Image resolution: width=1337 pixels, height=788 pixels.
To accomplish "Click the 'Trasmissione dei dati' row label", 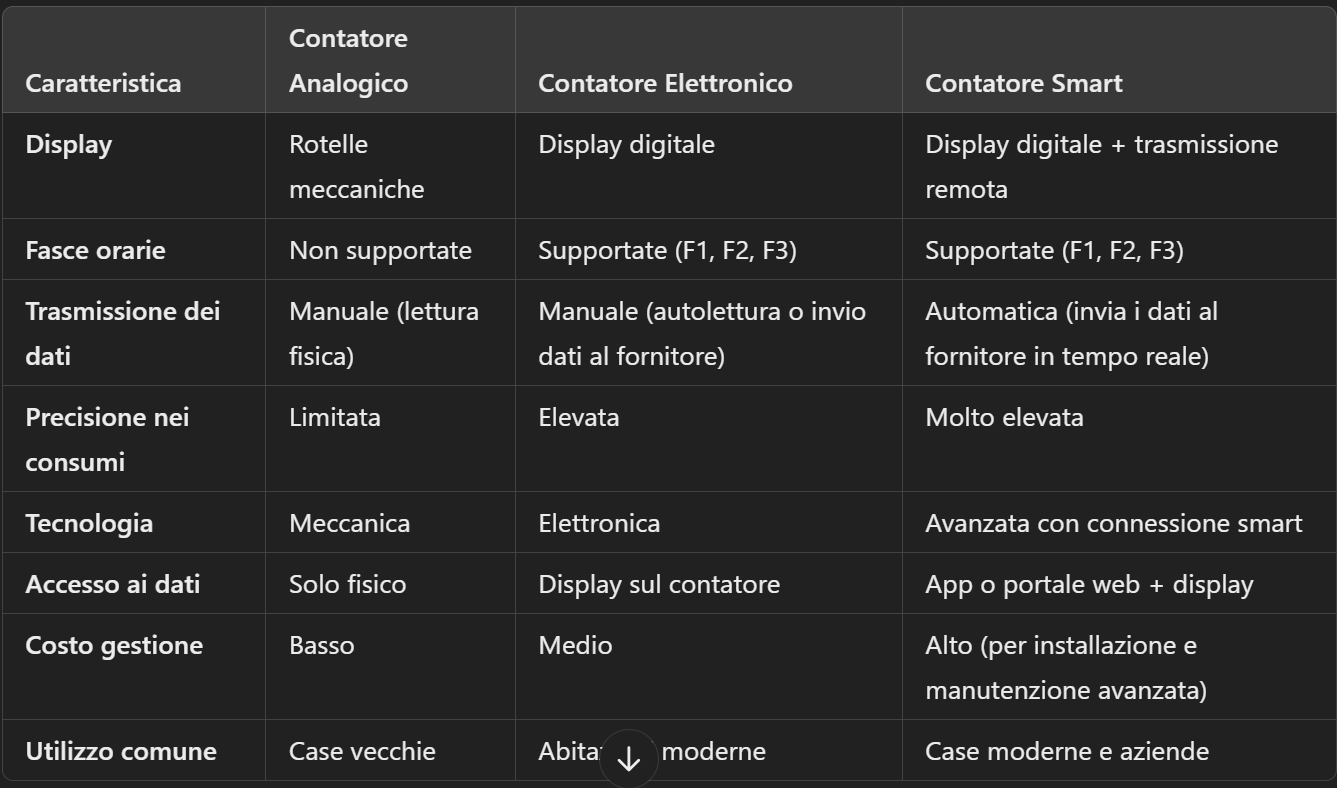I will coord(122,333).
